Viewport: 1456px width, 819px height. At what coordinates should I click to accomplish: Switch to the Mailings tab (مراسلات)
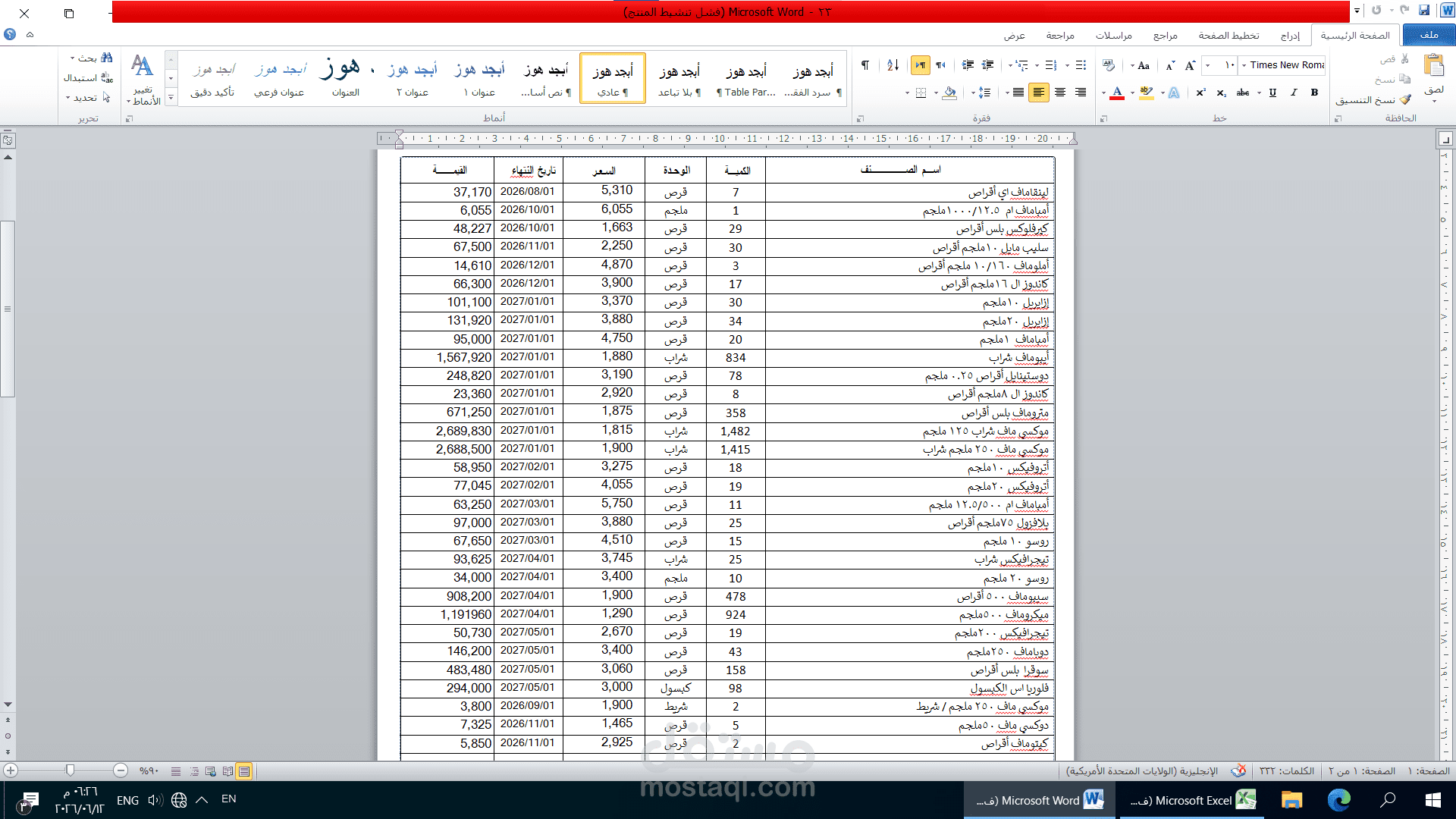click(x=1113, y=35)
